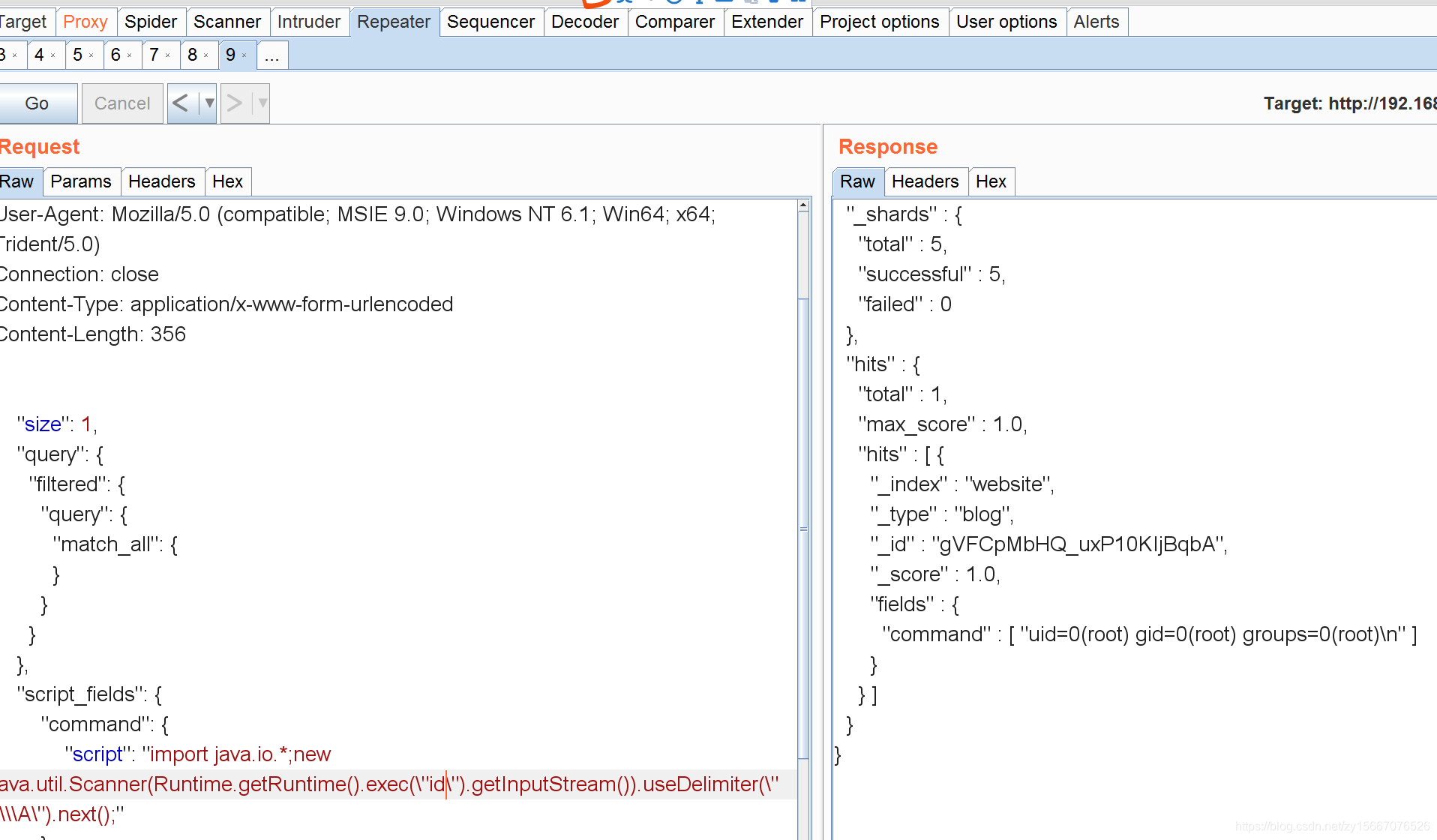
Task: Expand the back history dropdown arrow
Action: point(208,103)
